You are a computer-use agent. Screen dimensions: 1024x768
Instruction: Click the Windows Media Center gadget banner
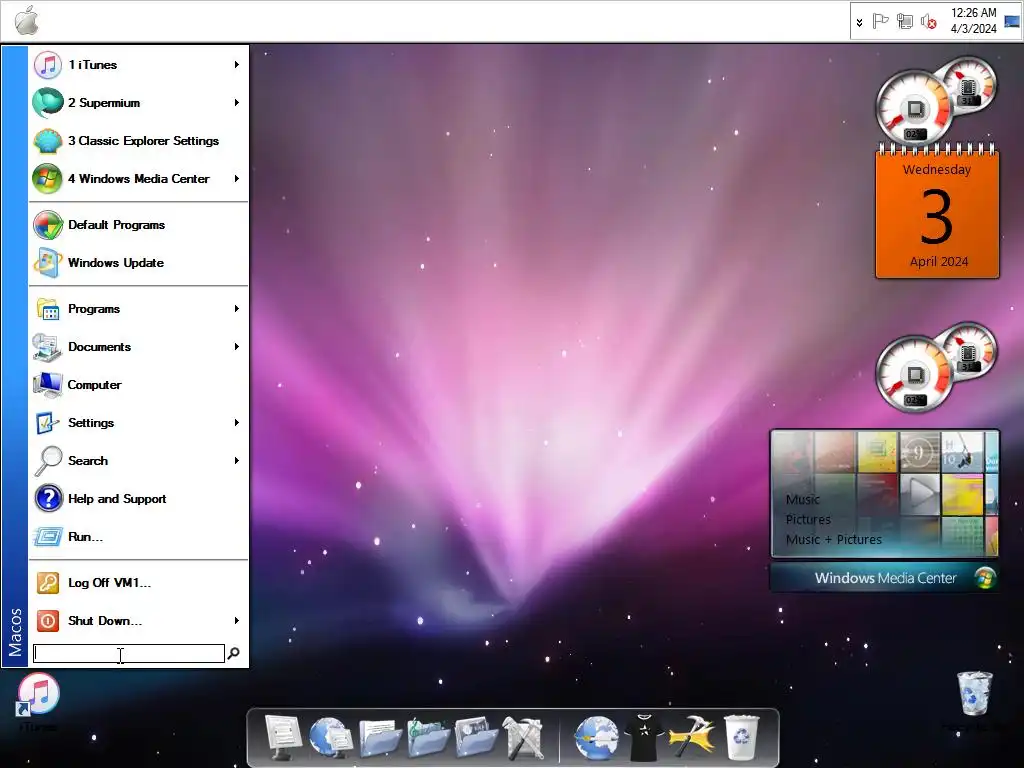pyautogui.click(x=885, y=578)
